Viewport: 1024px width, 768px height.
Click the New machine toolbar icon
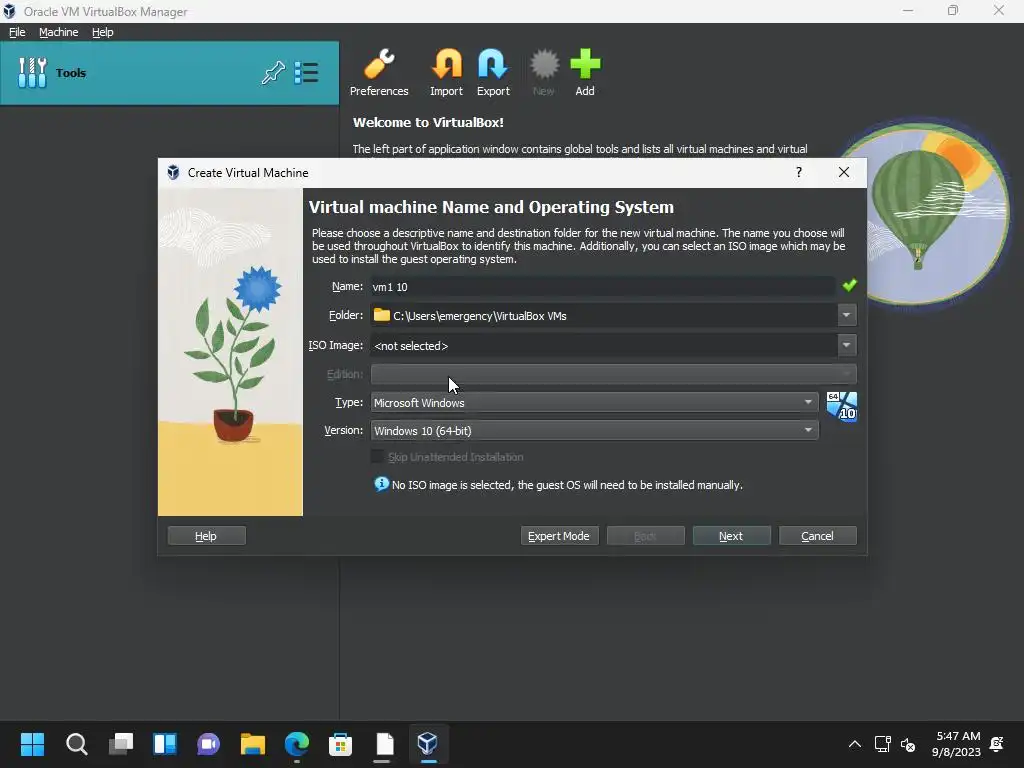(543, 73)
